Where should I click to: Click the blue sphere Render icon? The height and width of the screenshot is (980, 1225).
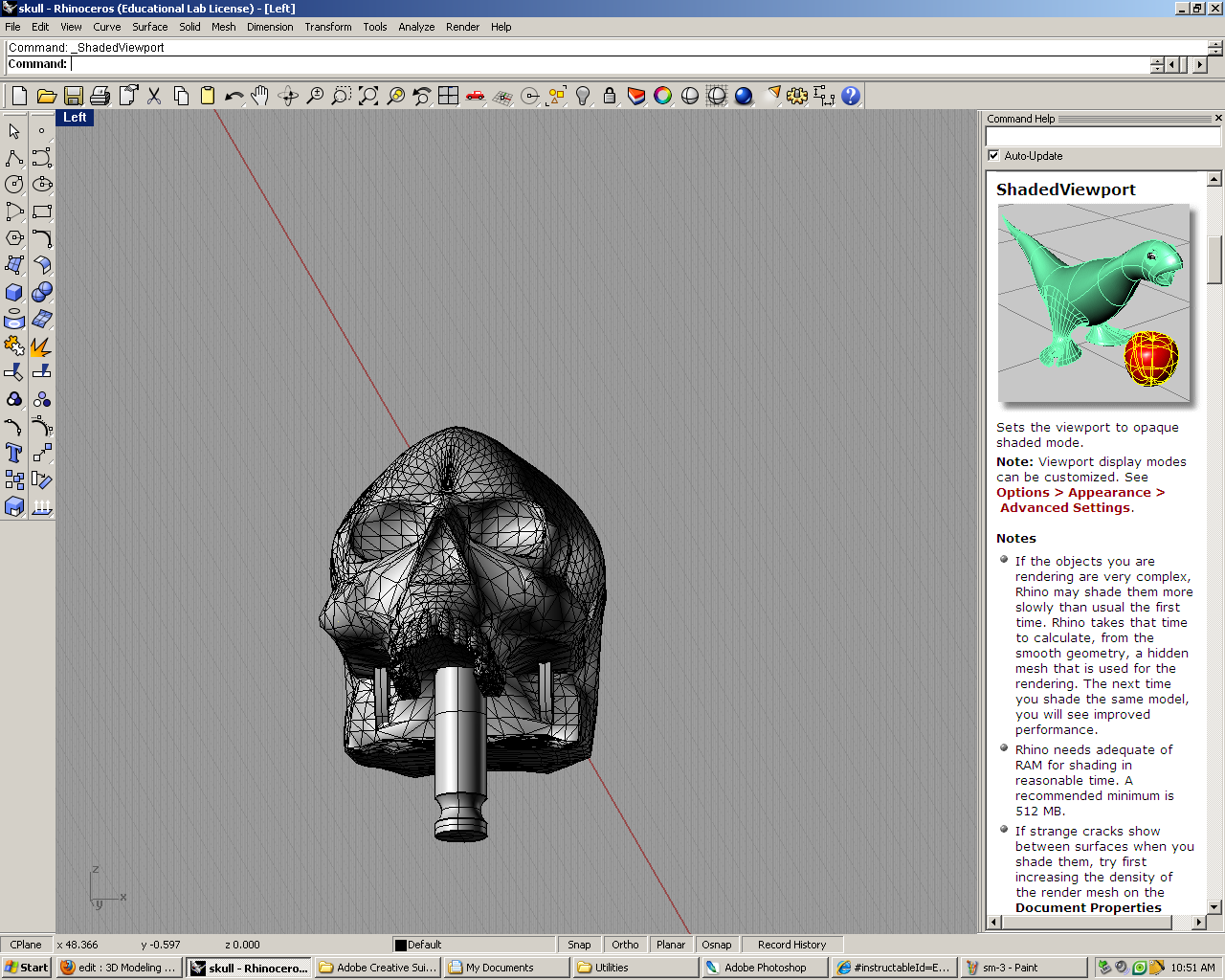tap(744, 96)
